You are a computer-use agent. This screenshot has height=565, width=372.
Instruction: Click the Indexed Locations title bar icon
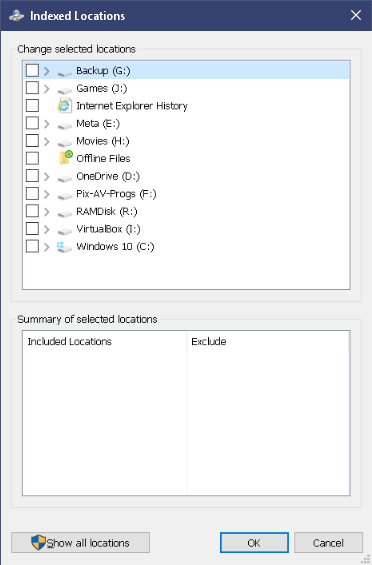click(17, 16)
